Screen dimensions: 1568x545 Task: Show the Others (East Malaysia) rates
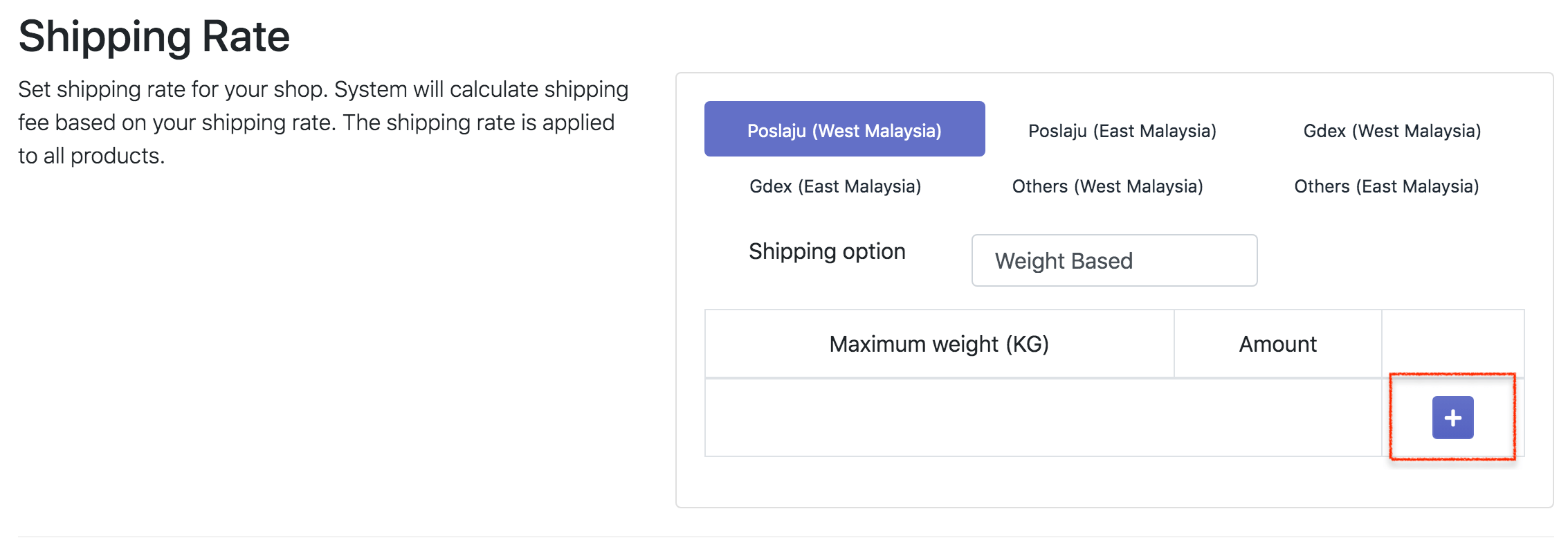pos(1386,186)
